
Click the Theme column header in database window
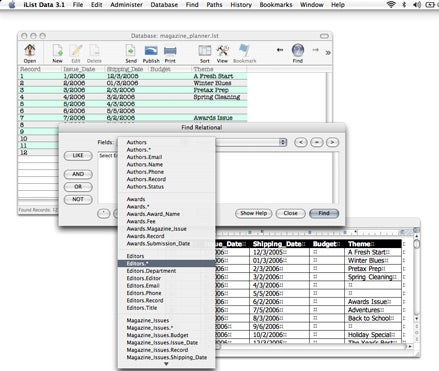[x=220, y=69]
